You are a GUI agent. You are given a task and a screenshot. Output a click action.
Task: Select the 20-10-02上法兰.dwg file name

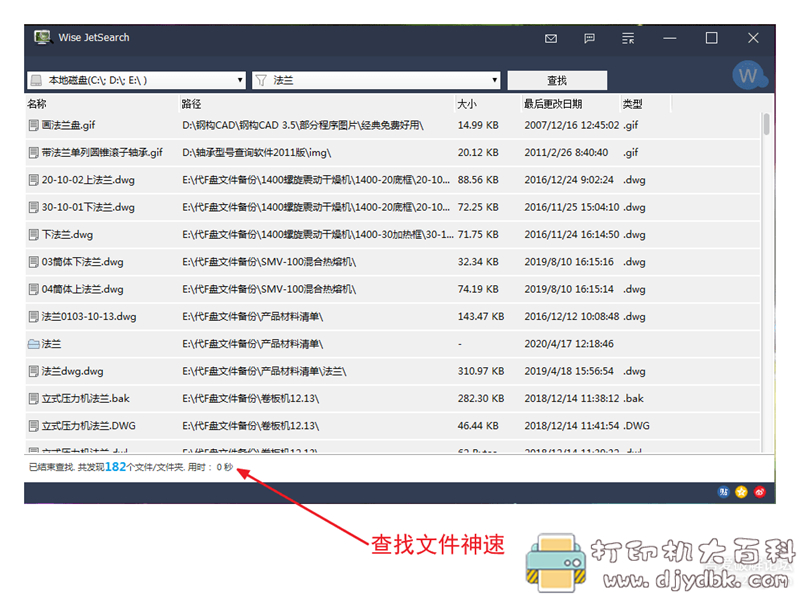tap(88, 180)
